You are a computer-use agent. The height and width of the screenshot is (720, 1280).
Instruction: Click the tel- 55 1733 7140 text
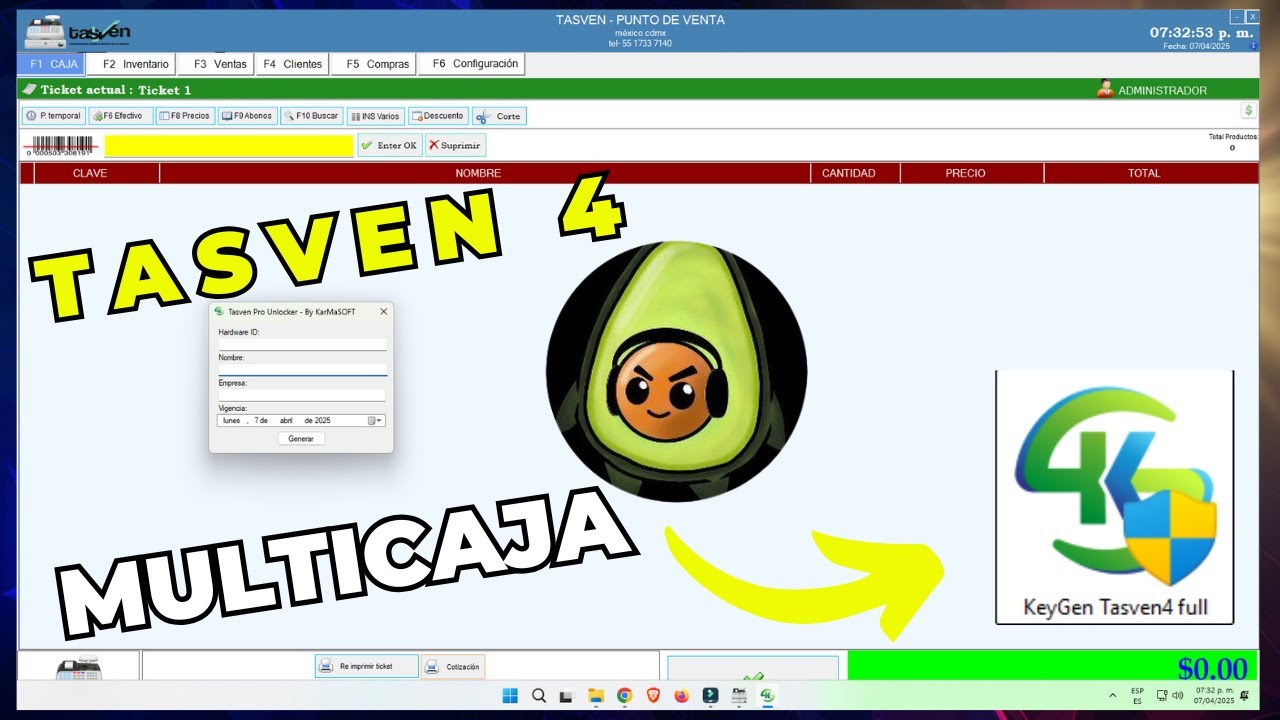(x=640, y=43)
